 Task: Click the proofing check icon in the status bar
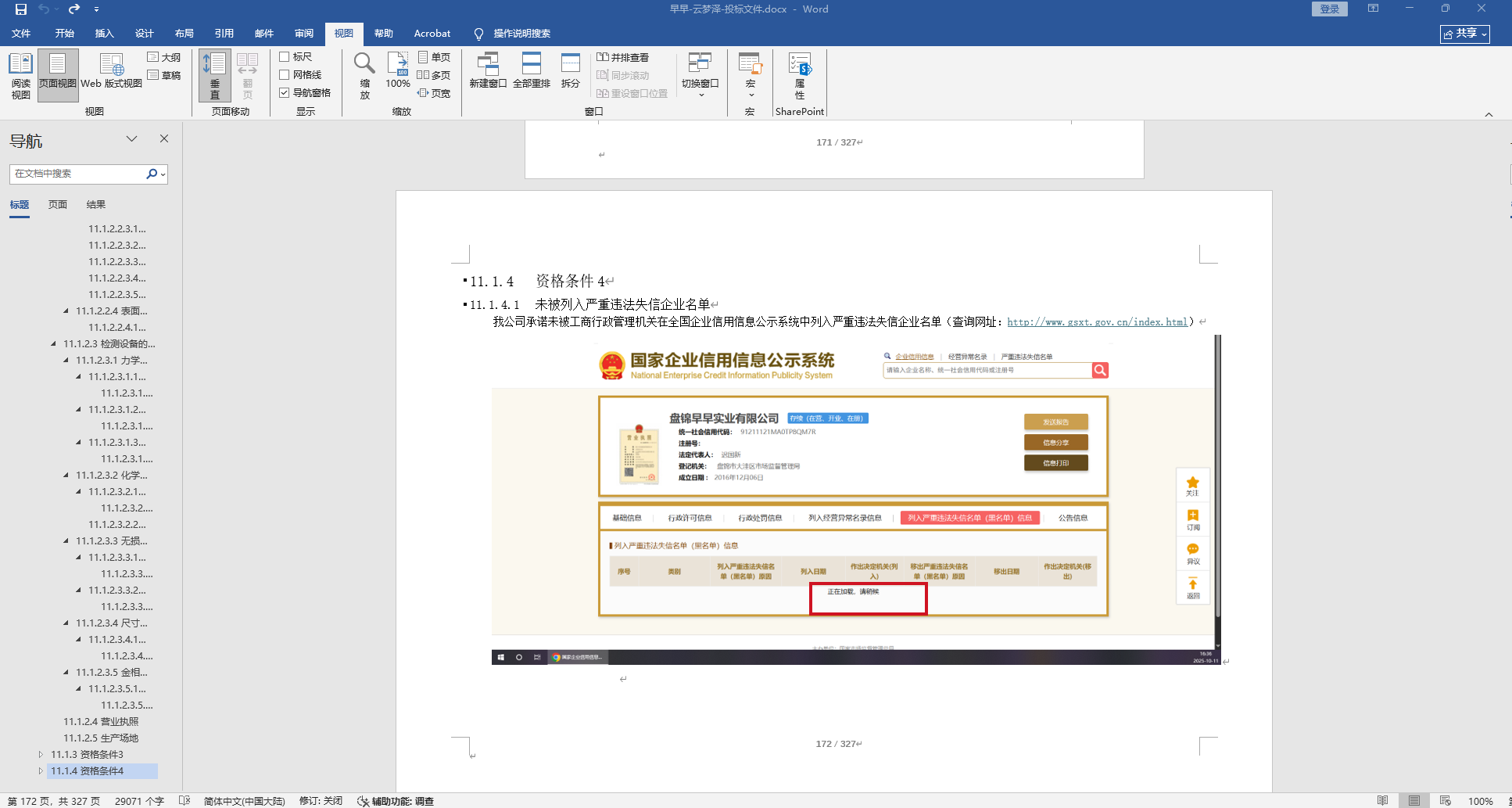point(185,801)
